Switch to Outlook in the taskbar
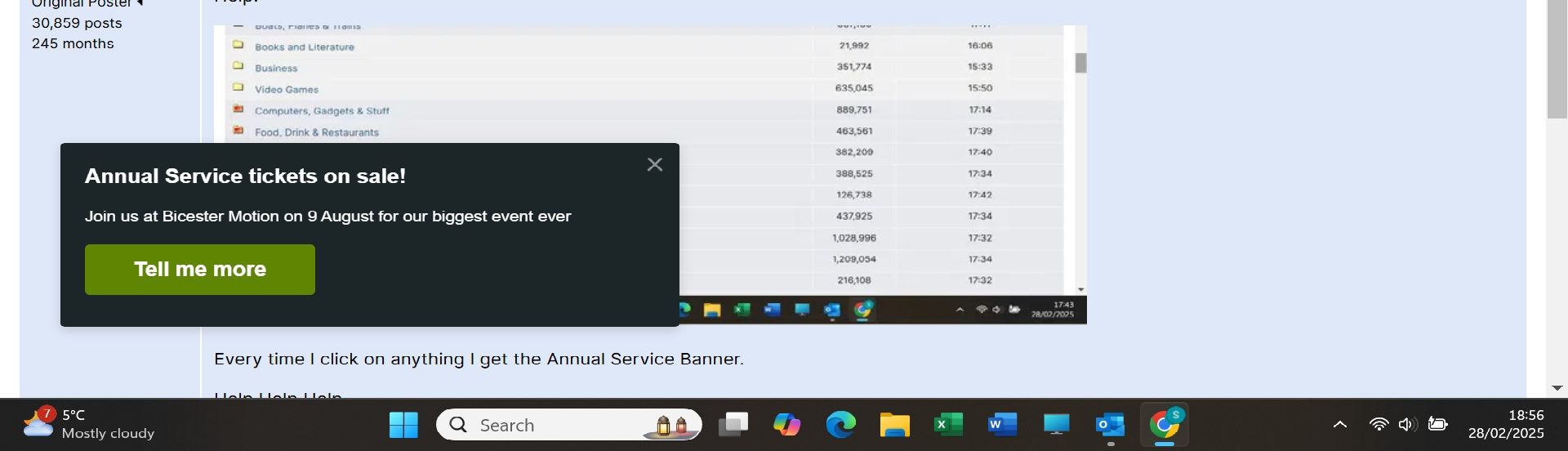The height and width of the screenshot is (451, 1568). point(1110,425)
